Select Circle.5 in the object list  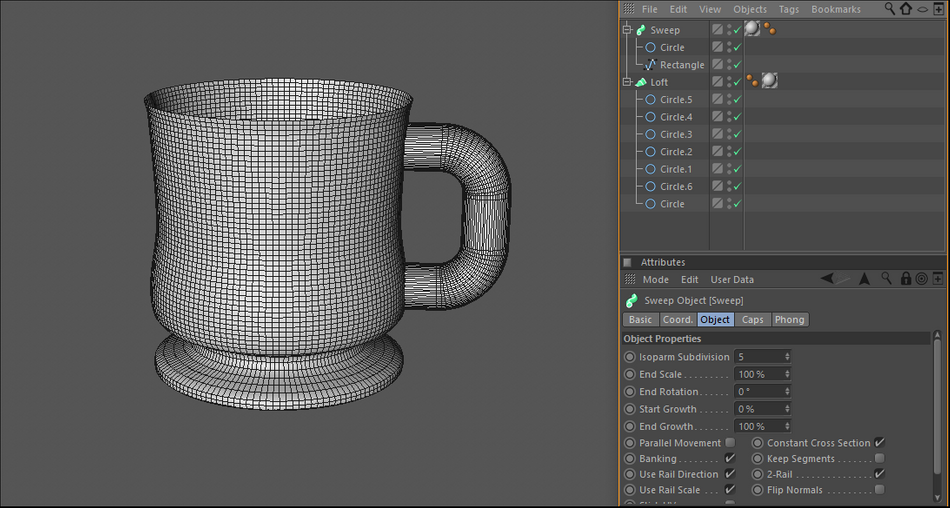coord(676,100)
